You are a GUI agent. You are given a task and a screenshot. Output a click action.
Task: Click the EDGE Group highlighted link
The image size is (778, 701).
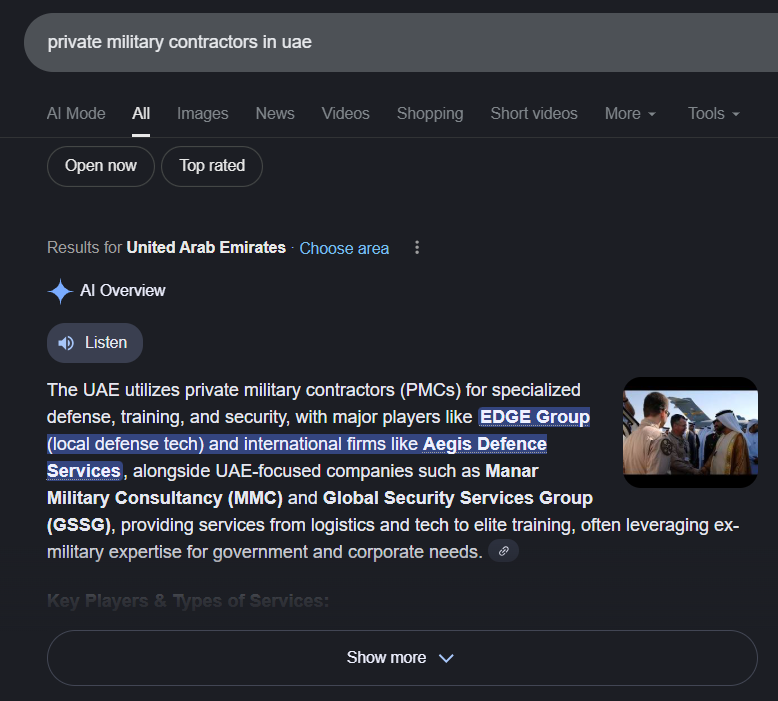point(534,417)
